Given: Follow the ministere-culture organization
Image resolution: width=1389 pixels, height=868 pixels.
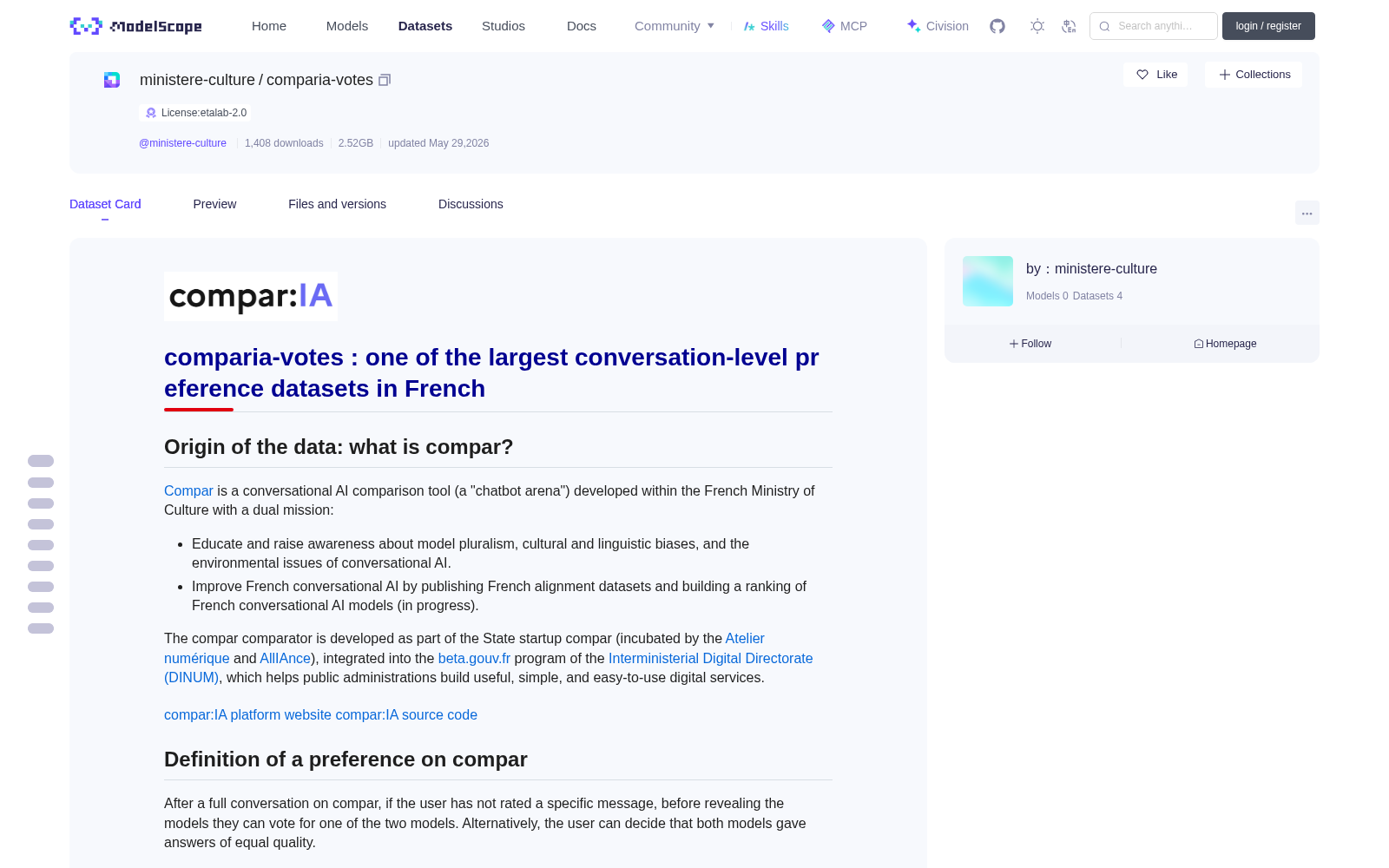Looking at the screenshot, I should click(x=1030, y=344).
